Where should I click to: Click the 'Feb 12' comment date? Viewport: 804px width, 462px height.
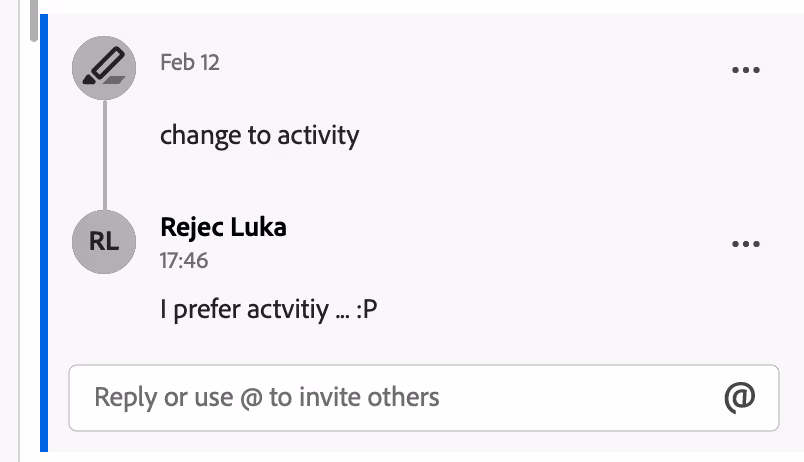point(190,63)
